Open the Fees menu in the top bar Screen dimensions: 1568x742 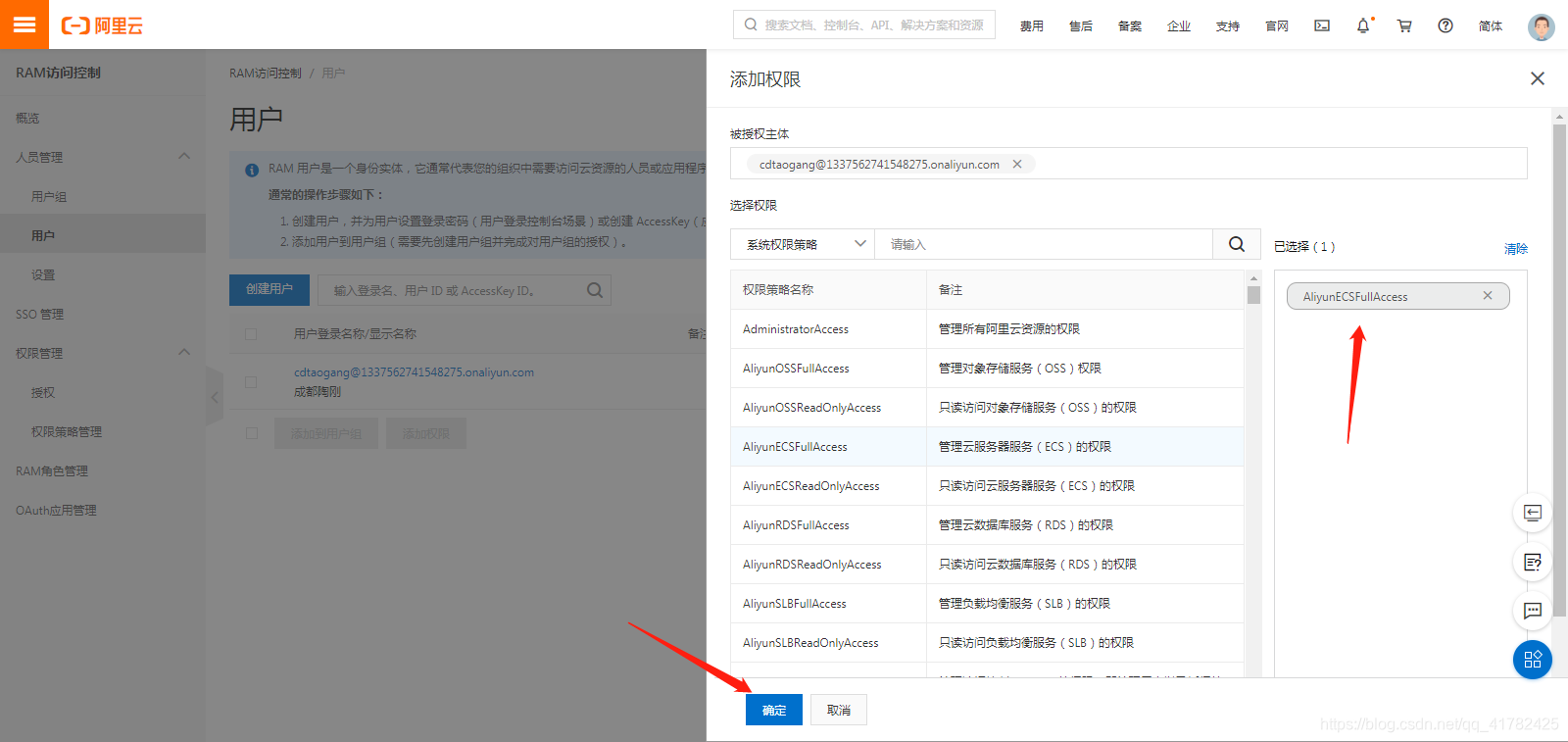(1031, 26)
